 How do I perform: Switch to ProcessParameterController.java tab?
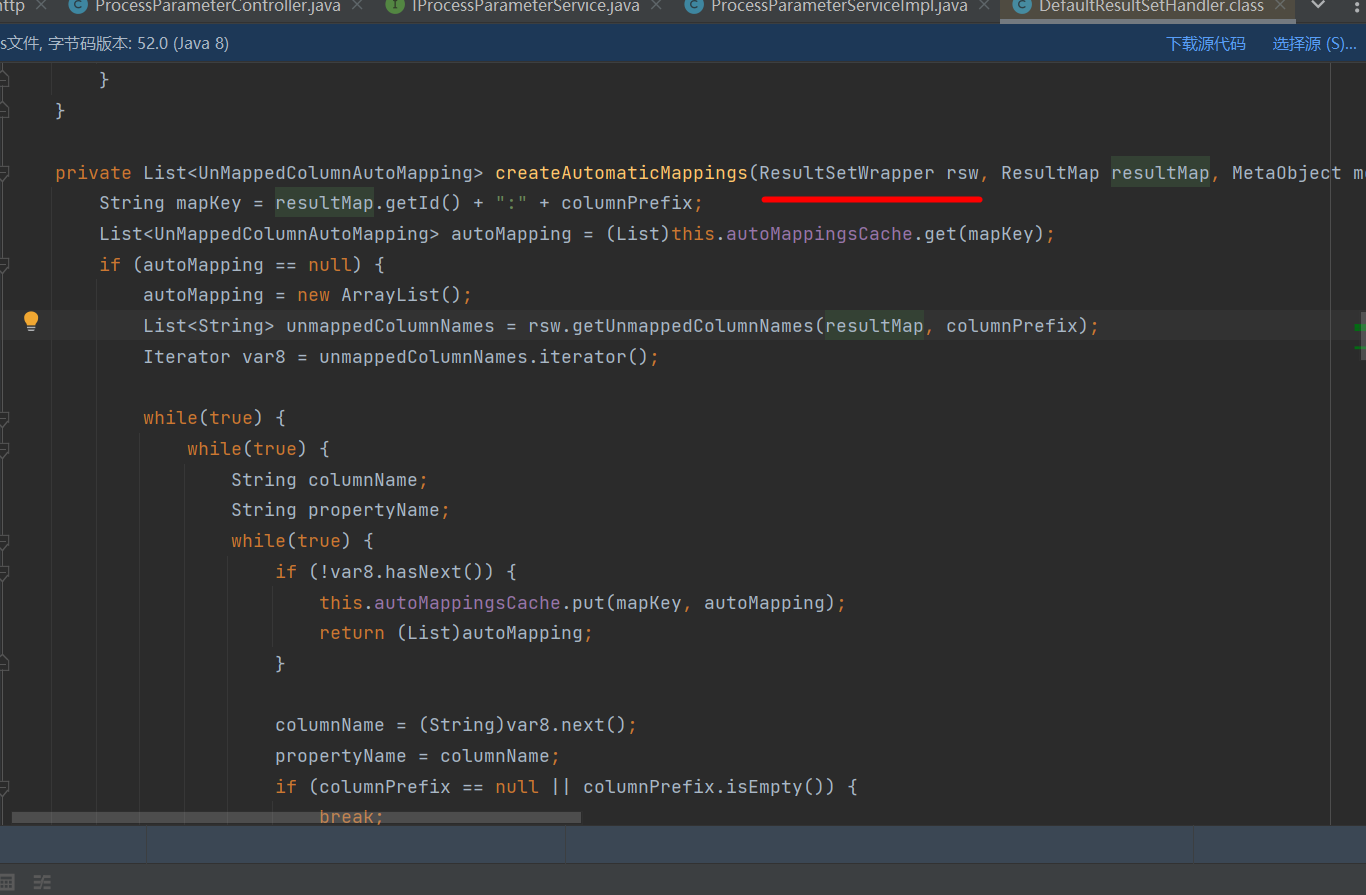pos(218,7)
